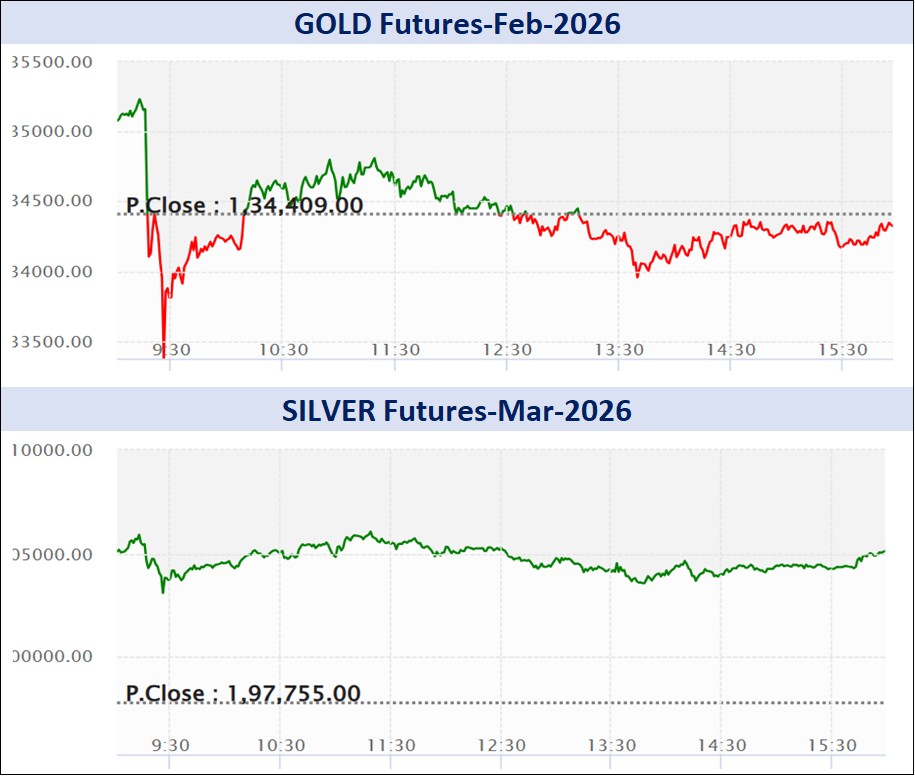Click the GOLD Futures-Feb-2026 chart title
This screenshot has width=915, height=776.
456,22
